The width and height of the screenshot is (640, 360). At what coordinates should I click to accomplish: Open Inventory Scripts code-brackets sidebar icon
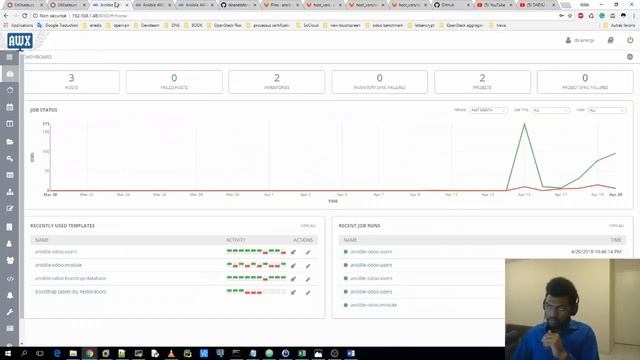coord(10,278)
